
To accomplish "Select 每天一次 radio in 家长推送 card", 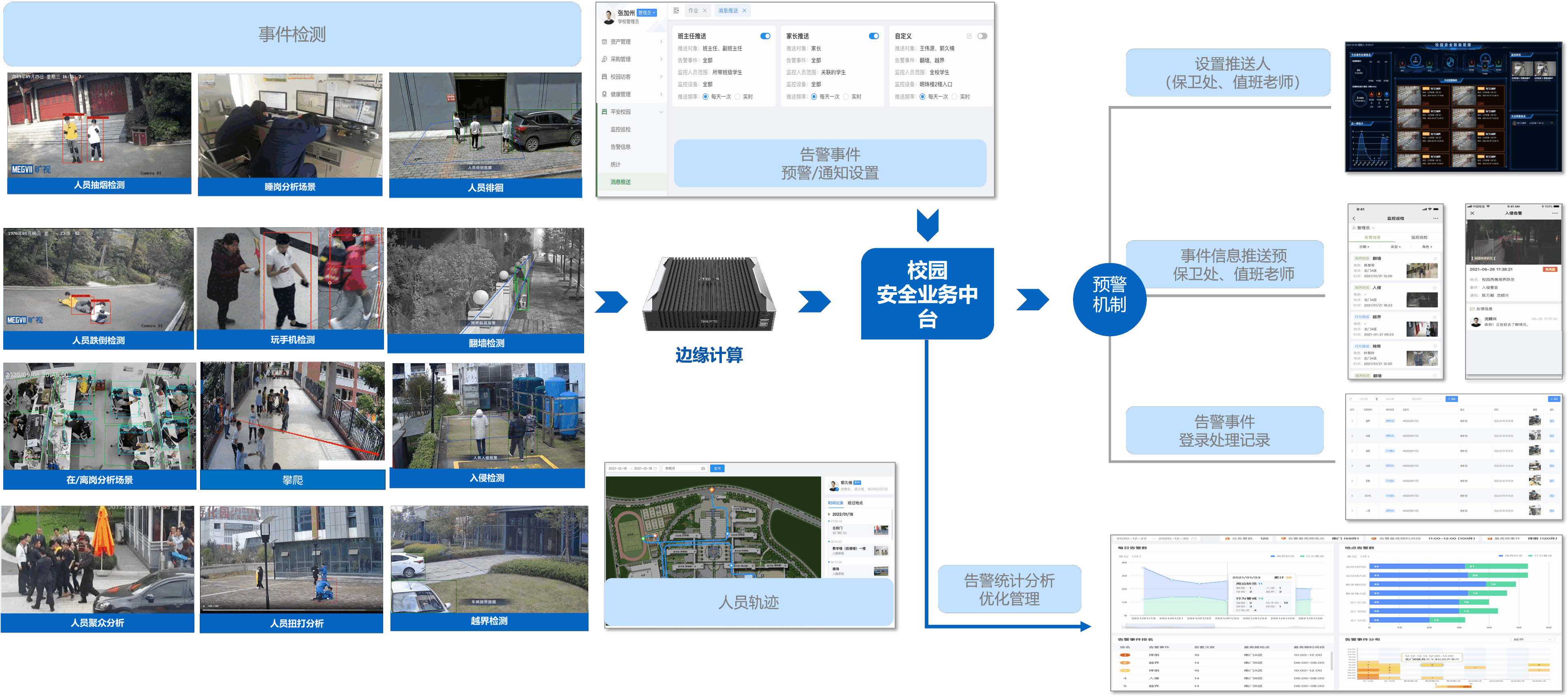I will pyautogui.click(x=814, y=97).
